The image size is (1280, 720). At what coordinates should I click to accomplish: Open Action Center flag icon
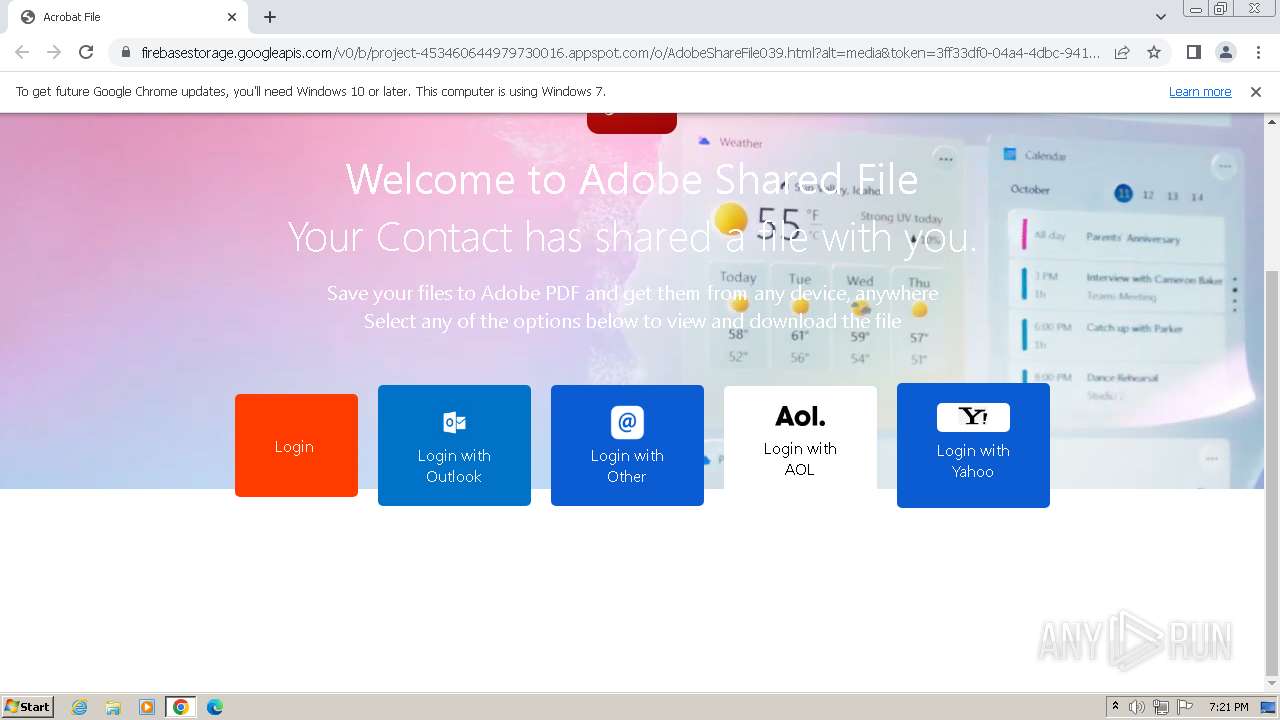pyautogui.click(x=1185, y=707)
